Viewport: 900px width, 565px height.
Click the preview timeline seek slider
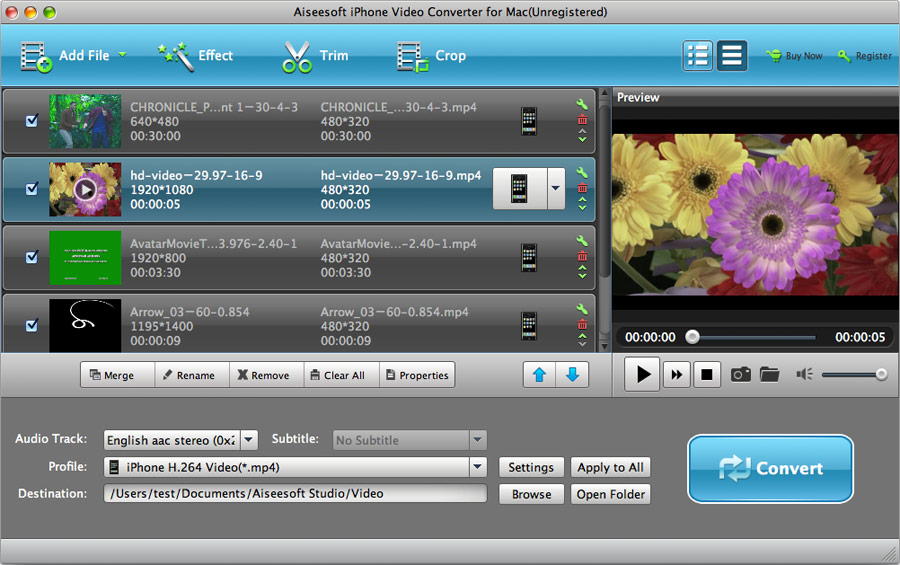751,337
